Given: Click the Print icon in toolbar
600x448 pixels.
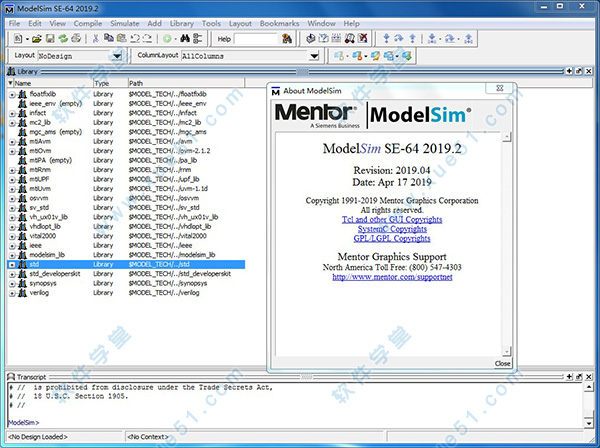Looking at the screenshot, I should point(76,38).
